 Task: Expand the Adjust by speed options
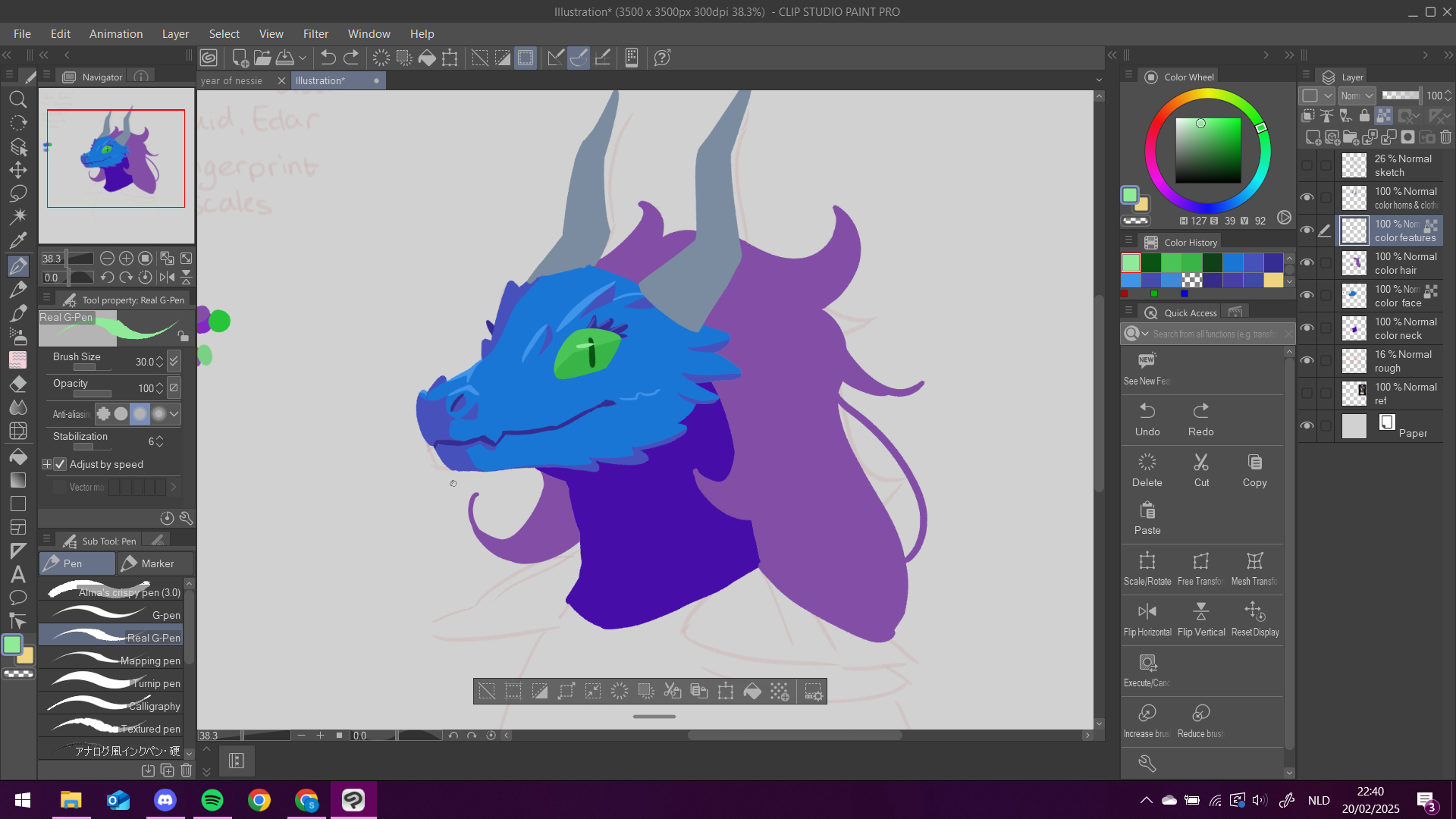(x=47, y=464)
